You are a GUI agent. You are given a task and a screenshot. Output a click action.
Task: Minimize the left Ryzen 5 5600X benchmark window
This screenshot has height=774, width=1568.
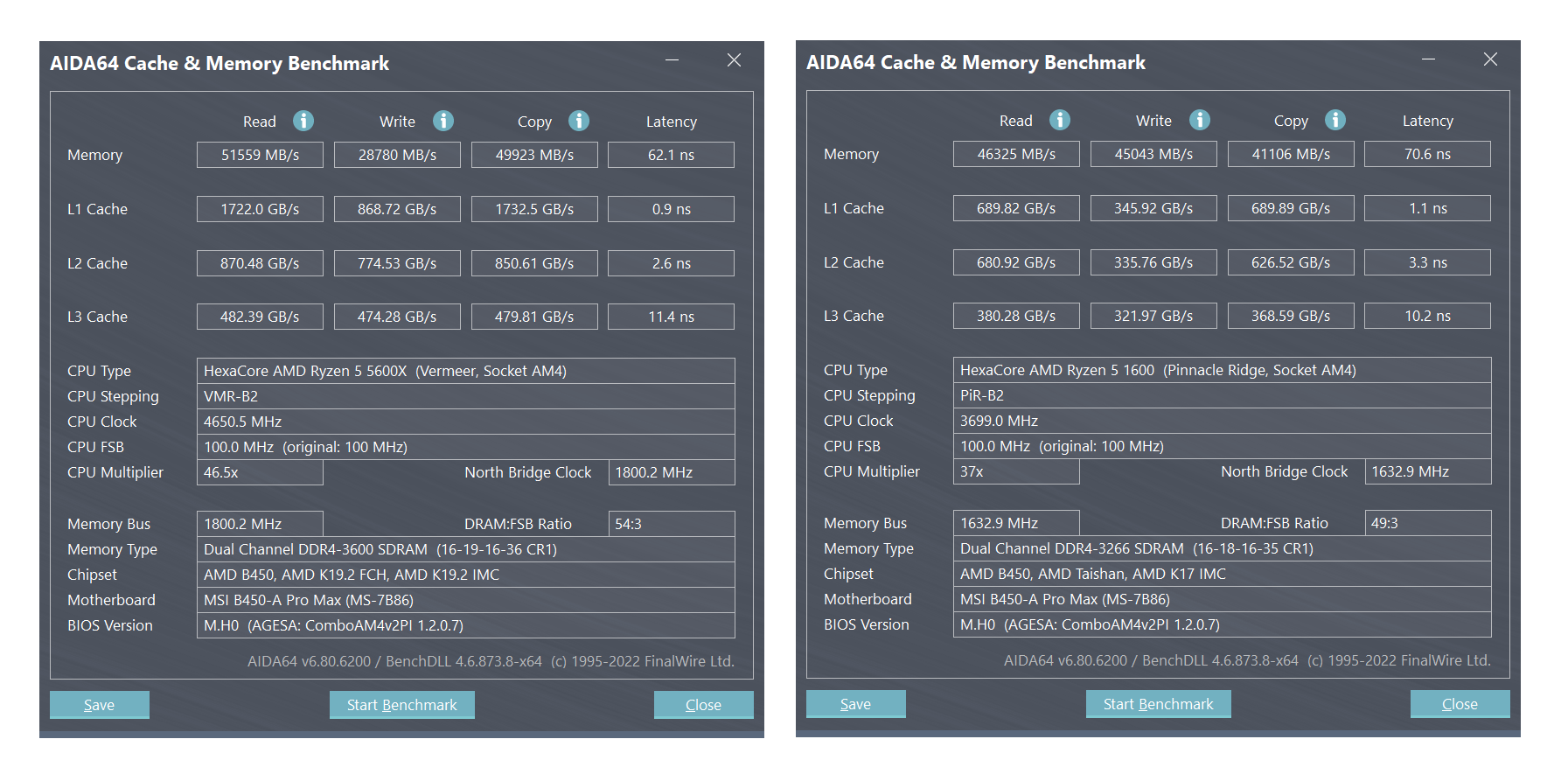672,60
